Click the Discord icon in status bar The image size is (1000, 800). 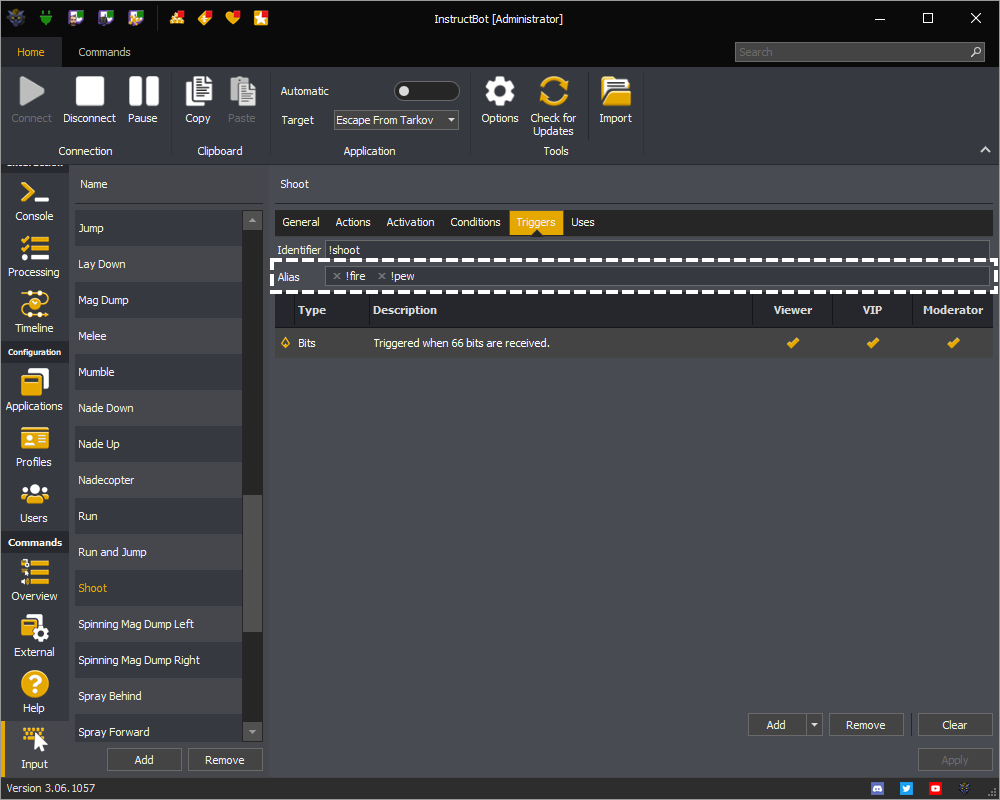coord(878,789)
